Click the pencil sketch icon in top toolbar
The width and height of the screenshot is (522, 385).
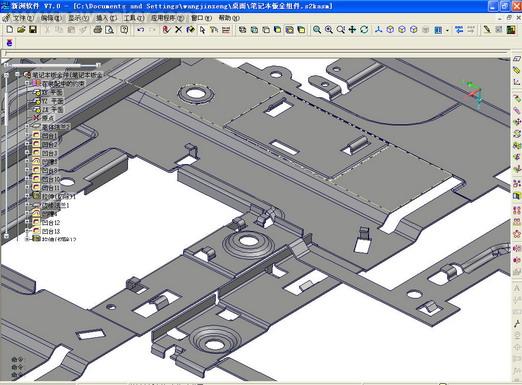tap(487, 30)
